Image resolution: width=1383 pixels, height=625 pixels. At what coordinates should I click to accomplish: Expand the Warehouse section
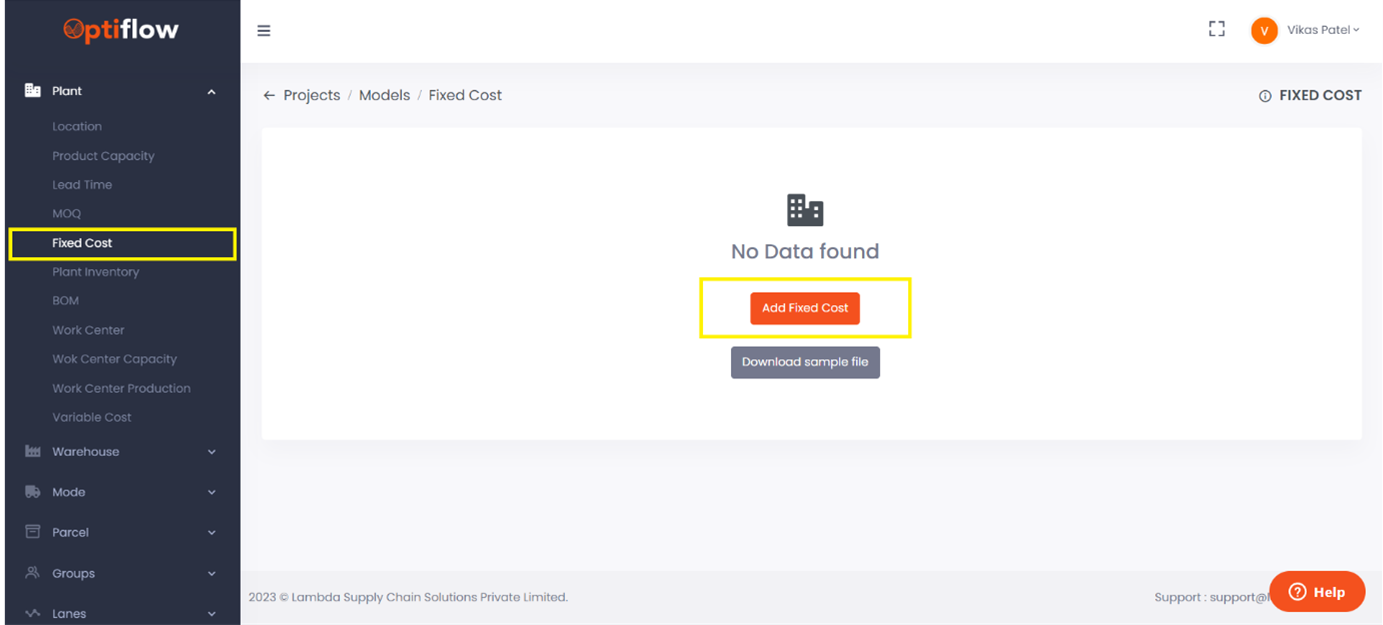[x=210, y=451]
